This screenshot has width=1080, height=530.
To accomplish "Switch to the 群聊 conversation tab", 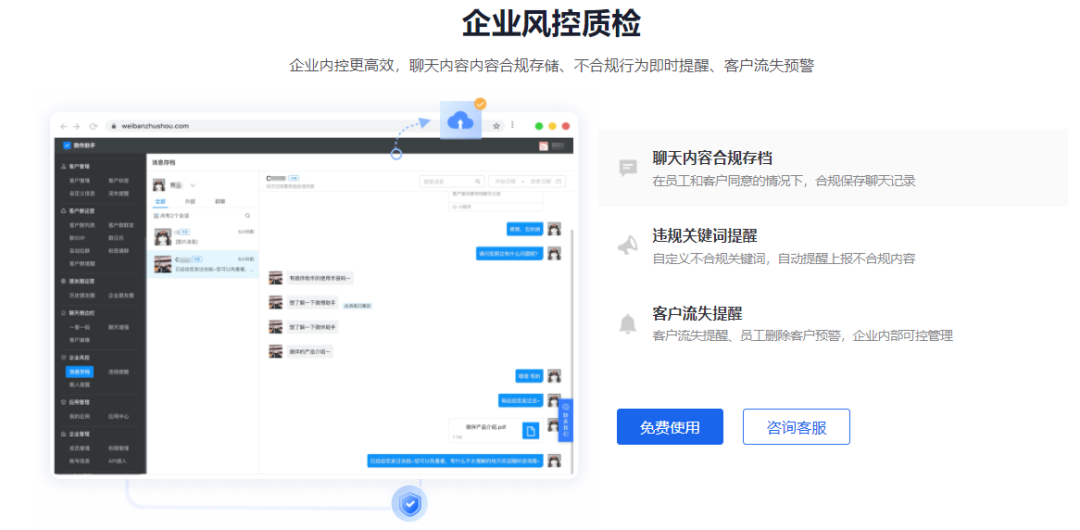I will pos(220,201).
